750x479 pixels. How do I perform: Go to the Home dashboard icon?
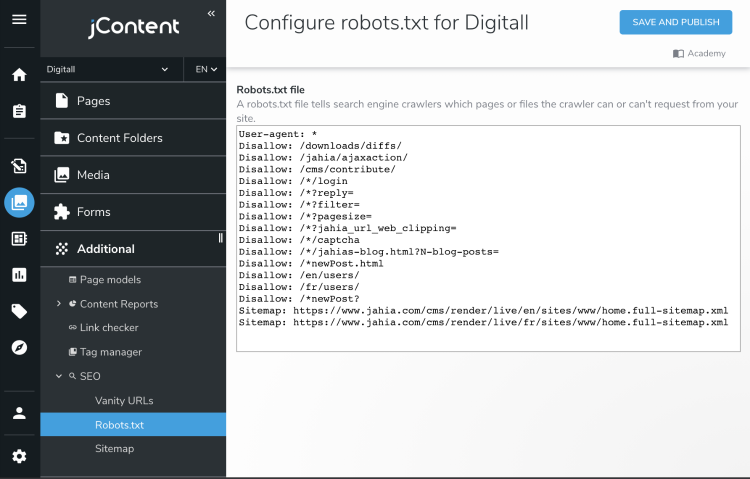(x=19, y=75)
